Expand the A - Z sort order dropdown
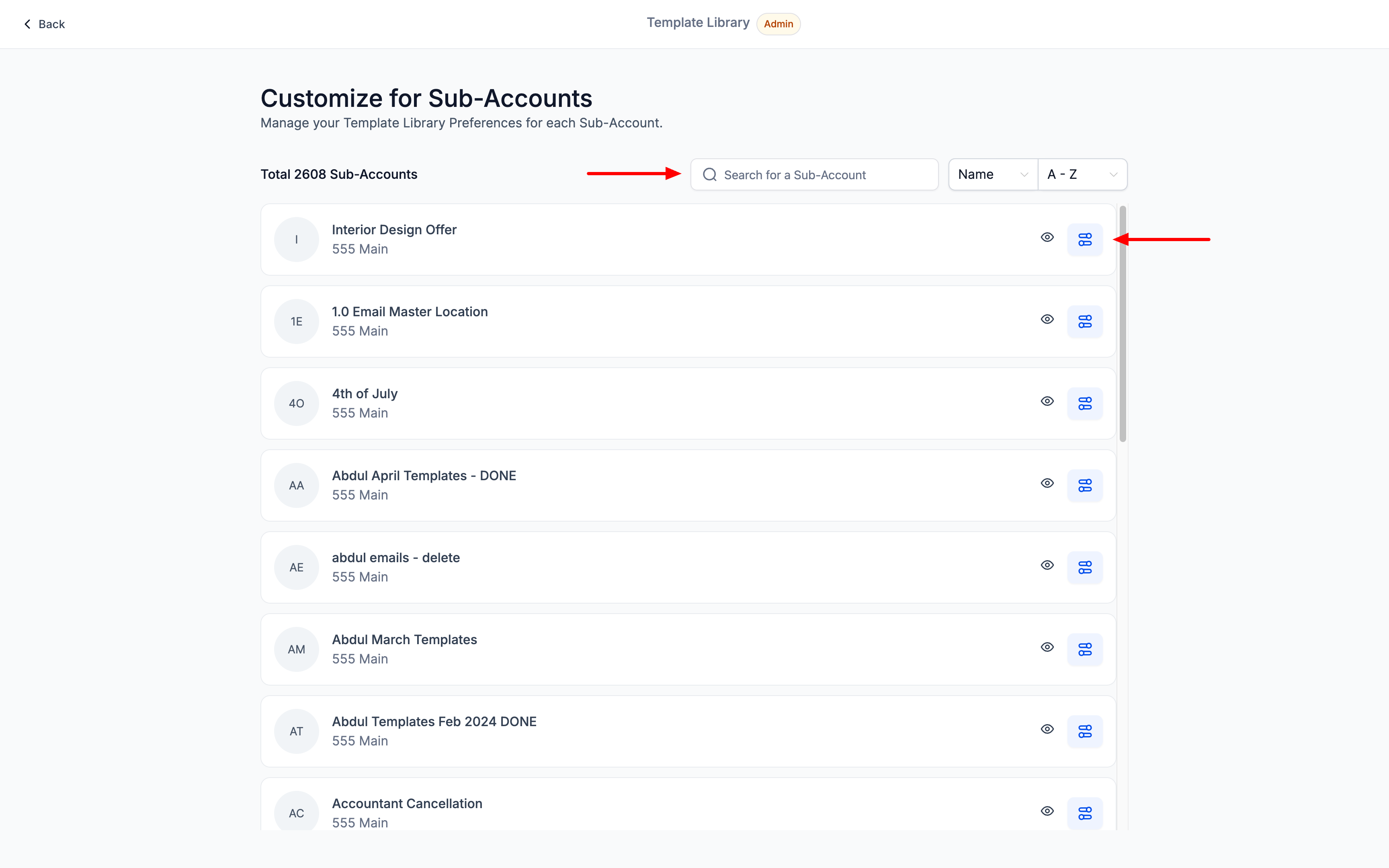Screen dimensions: 1389x868 (x=1082, y=174)
